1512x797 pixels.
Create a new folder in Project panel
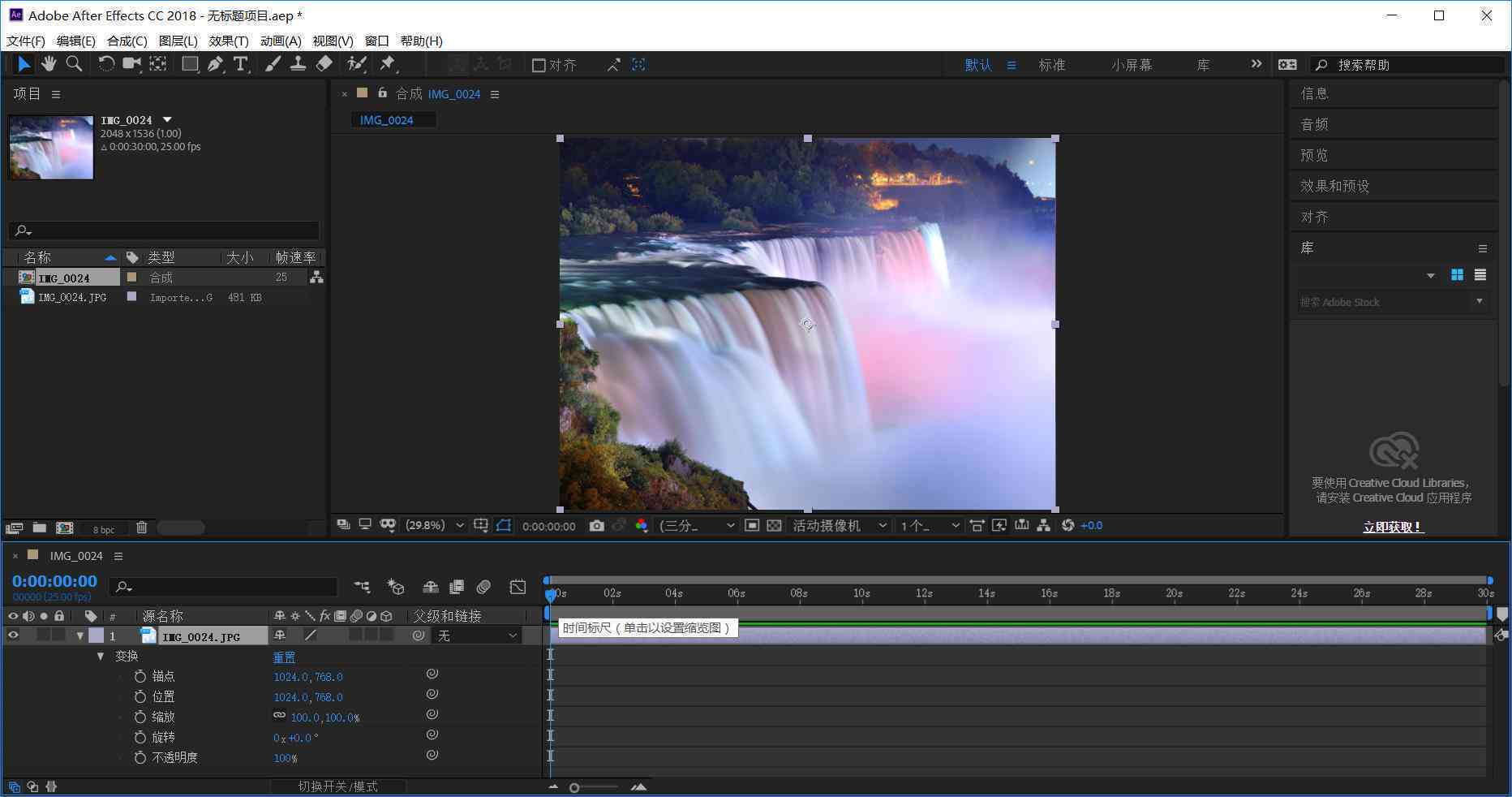click(39, 528)
